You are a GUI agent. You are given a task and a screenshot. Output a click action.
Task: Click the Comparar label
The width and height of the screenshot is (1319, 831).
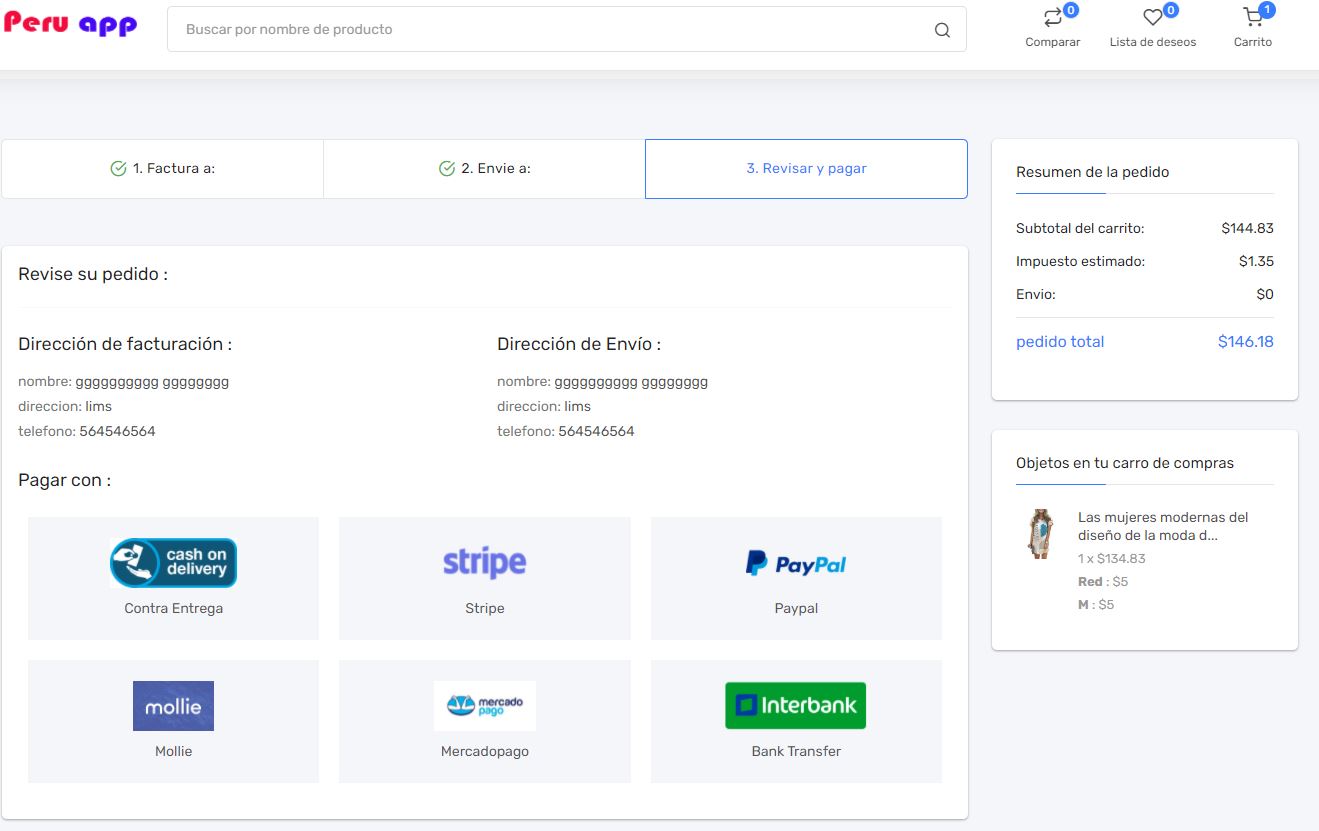pos(1053,42)
